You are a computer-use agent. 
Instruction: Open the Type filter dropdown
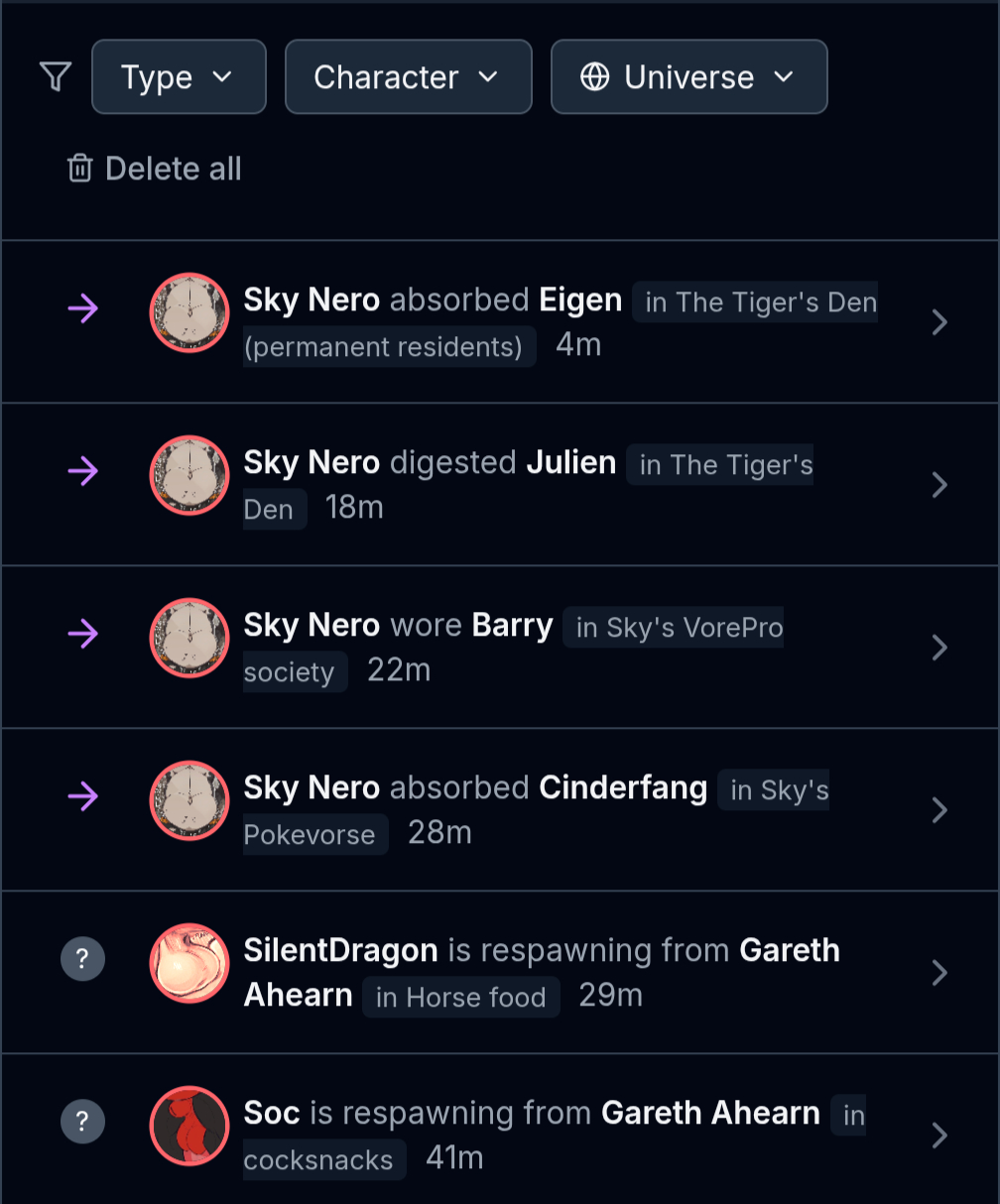pyautogui.click(x=179, y=77)
